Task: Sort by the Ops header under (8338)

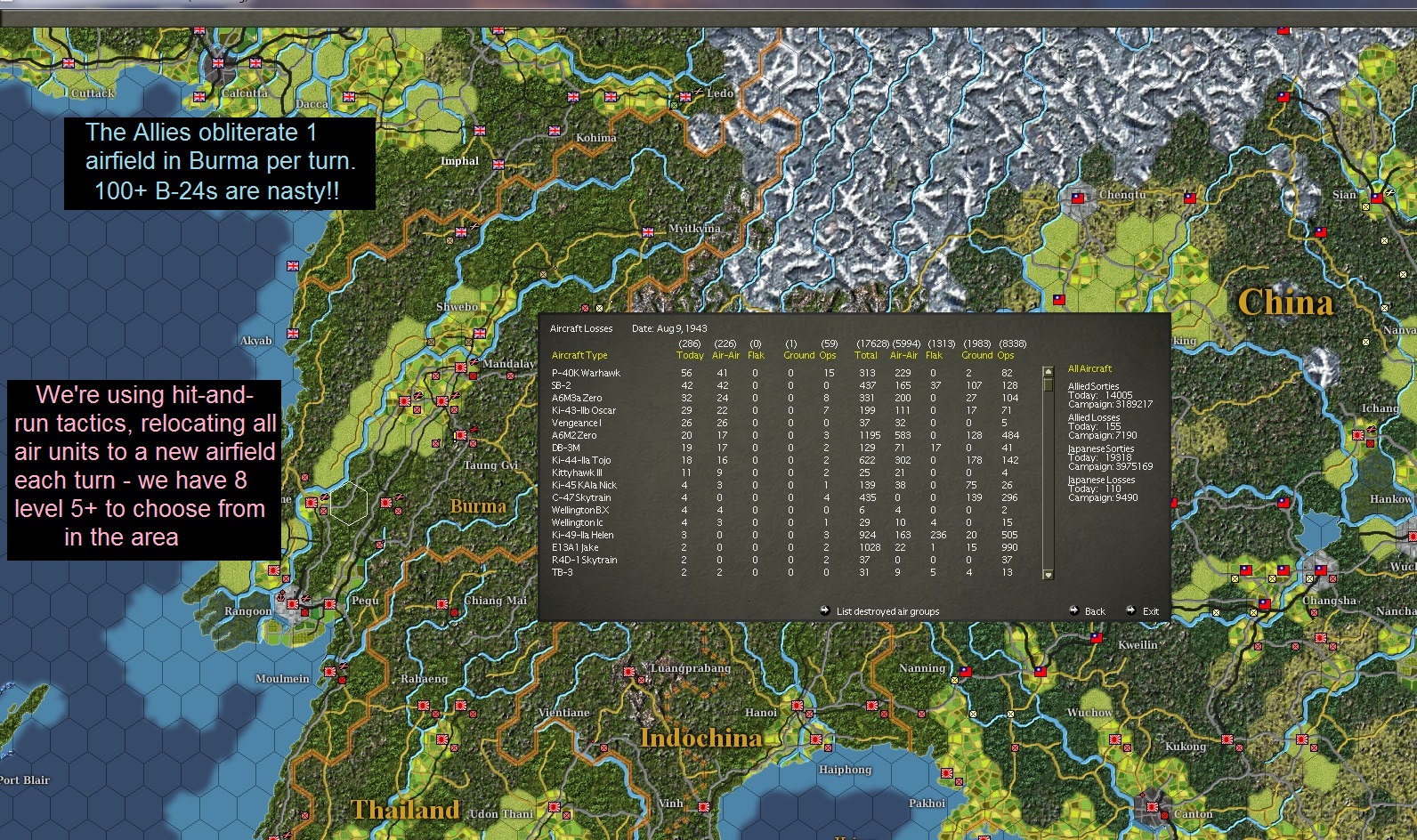Action: tap(1006, 355)
